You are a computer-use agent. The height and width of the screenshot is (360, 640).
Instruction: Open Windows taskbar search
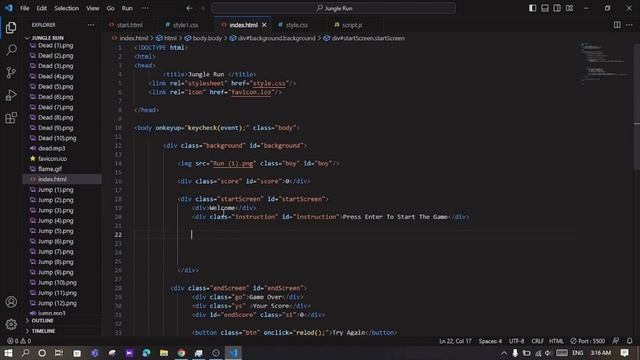click(x=25, y=353)
